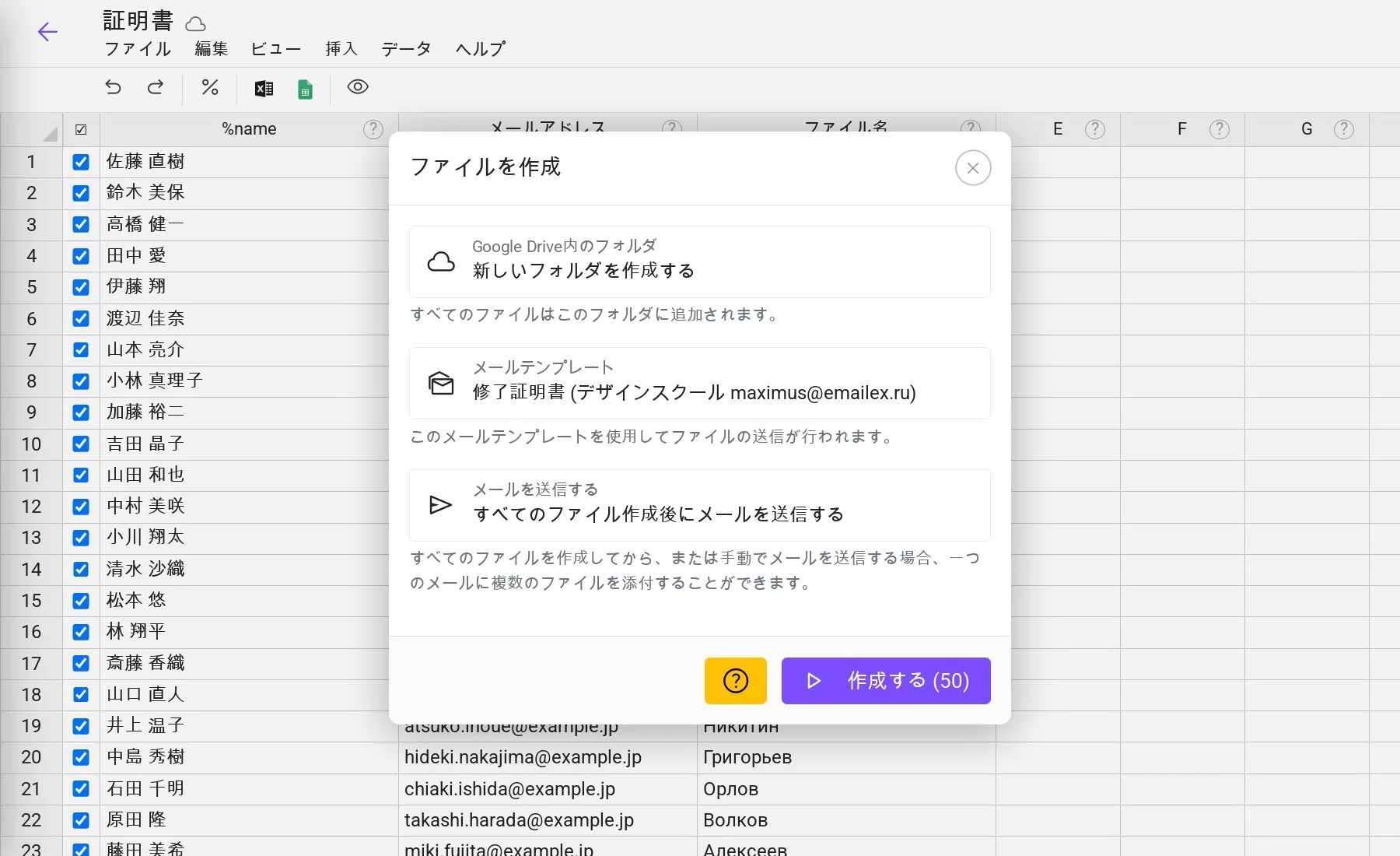Open the ビュー menu

click(x=276, y=49)
